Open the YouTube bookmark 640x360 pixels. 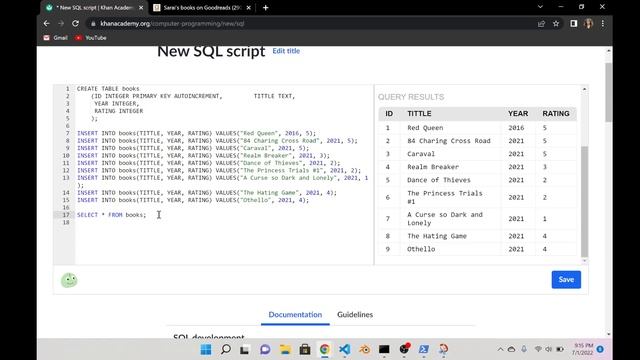[91, 38]
